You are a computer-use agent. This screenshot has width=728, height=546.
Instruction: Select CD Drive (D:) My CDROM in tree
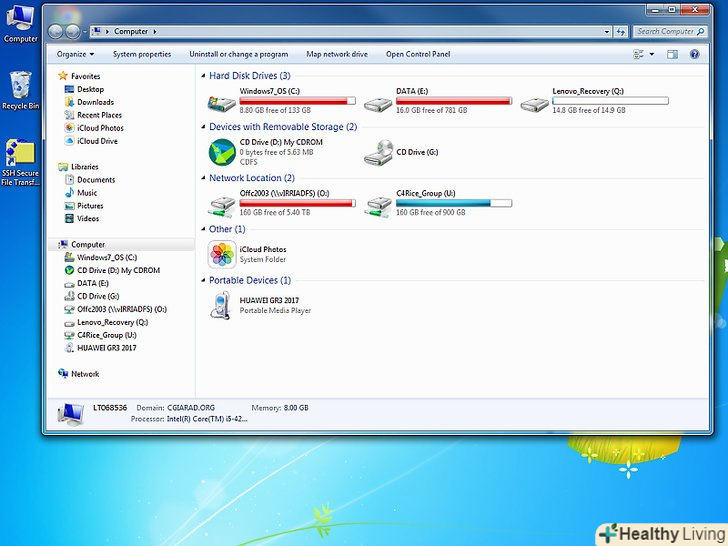pyautogui.click(x=118, y=270)
